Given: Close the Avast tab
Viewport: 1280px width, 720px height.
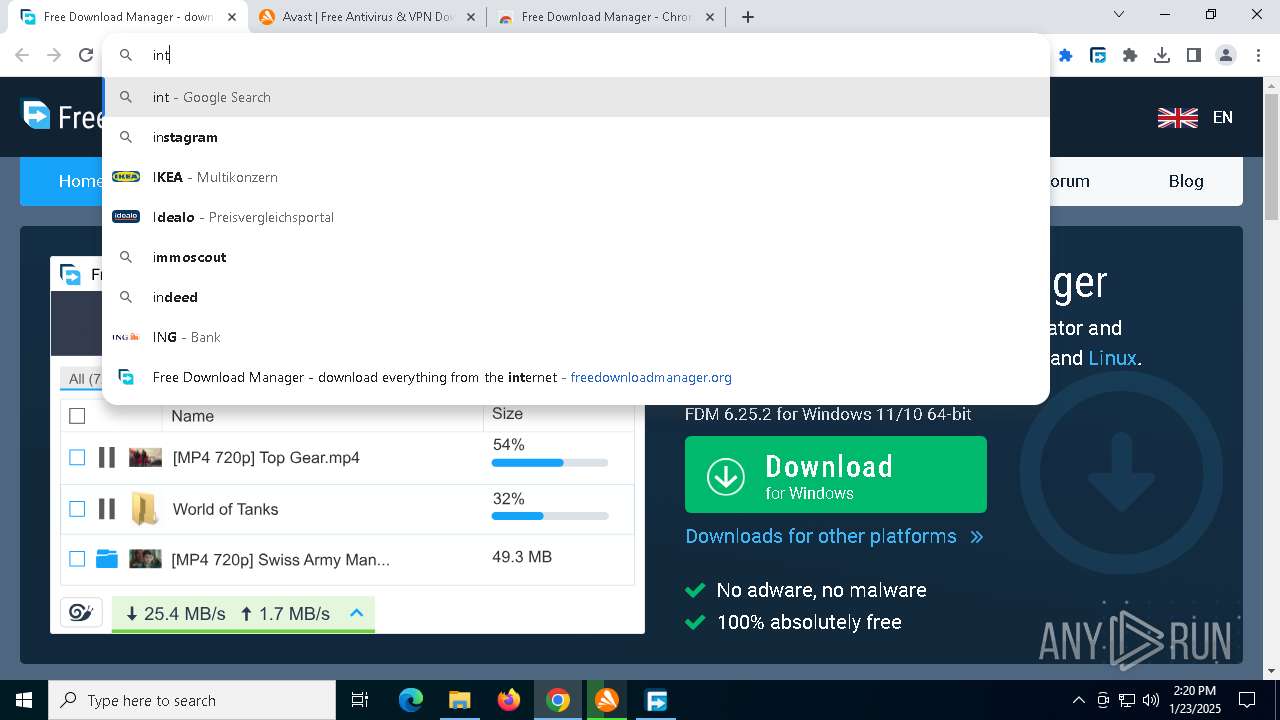Looking at the screenshot, I should [471, 17].
